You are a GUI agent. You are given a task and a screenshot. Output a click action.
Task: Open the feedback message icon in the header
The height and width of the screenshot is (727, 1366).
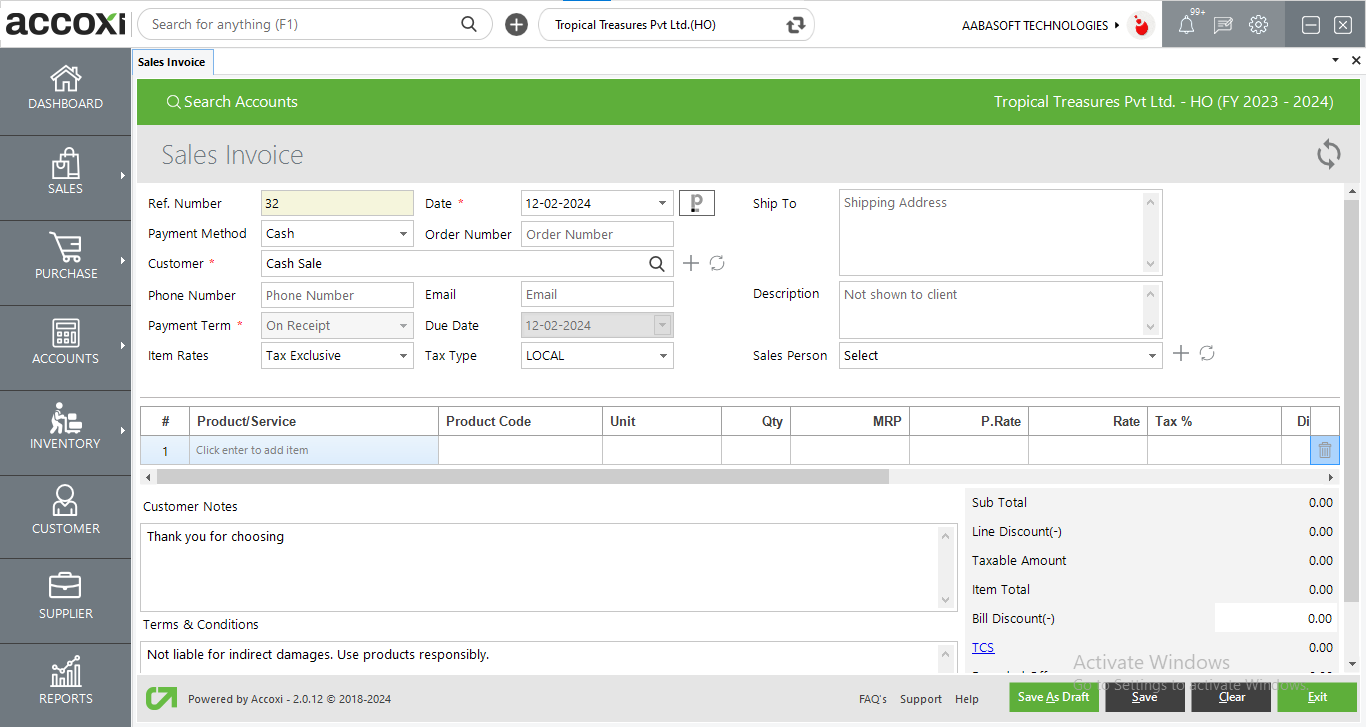click(x=1222, y=24)
